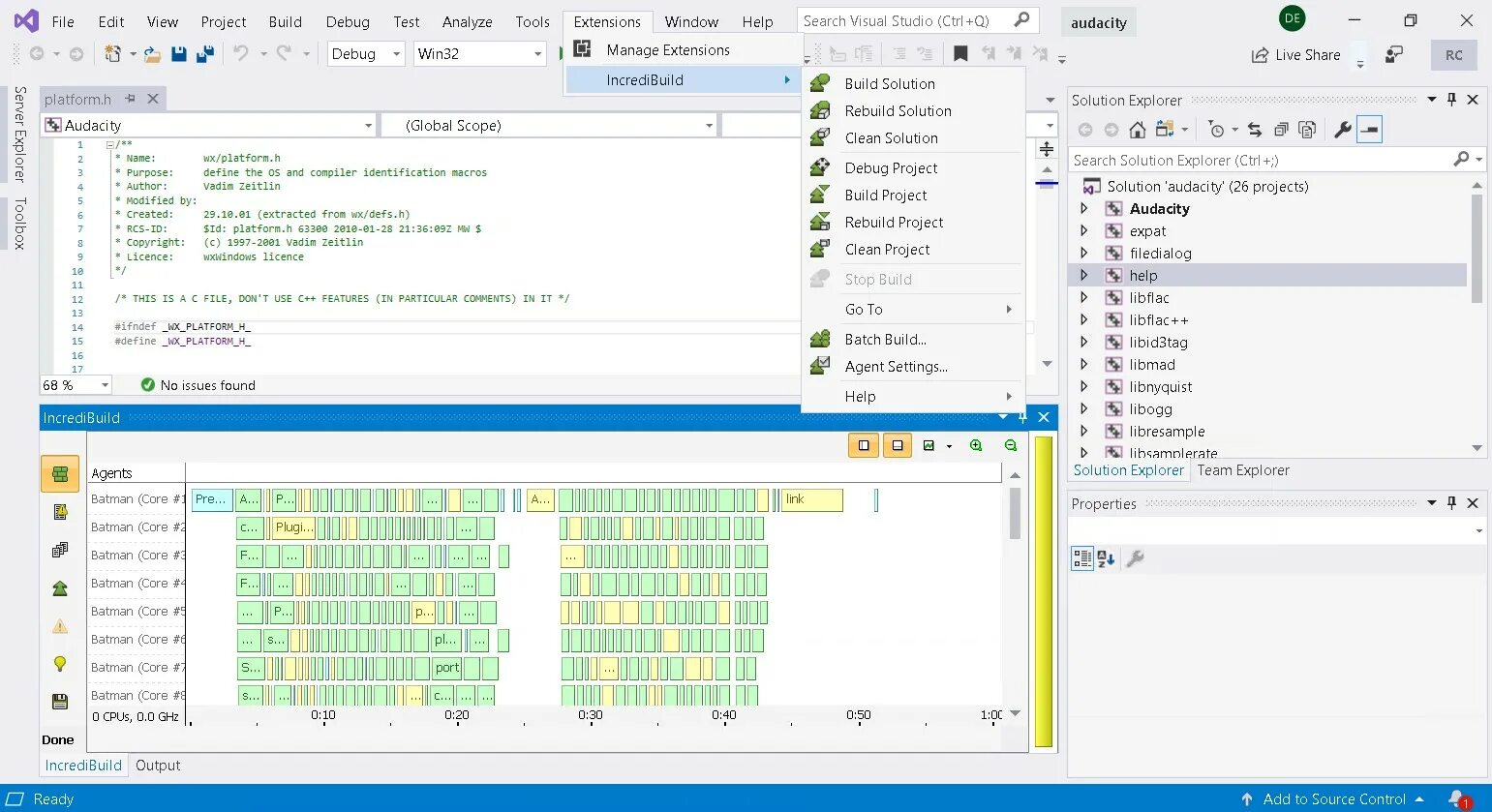Click the yellow build progress bar

point(1043,592)
